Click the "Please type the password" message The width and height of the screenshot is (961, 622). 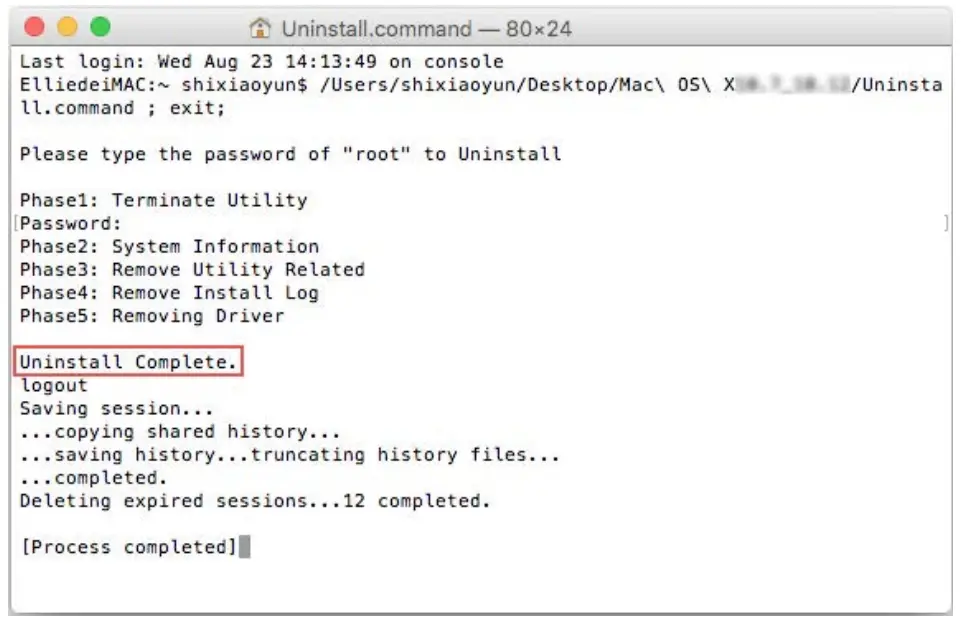click(290, 154)
